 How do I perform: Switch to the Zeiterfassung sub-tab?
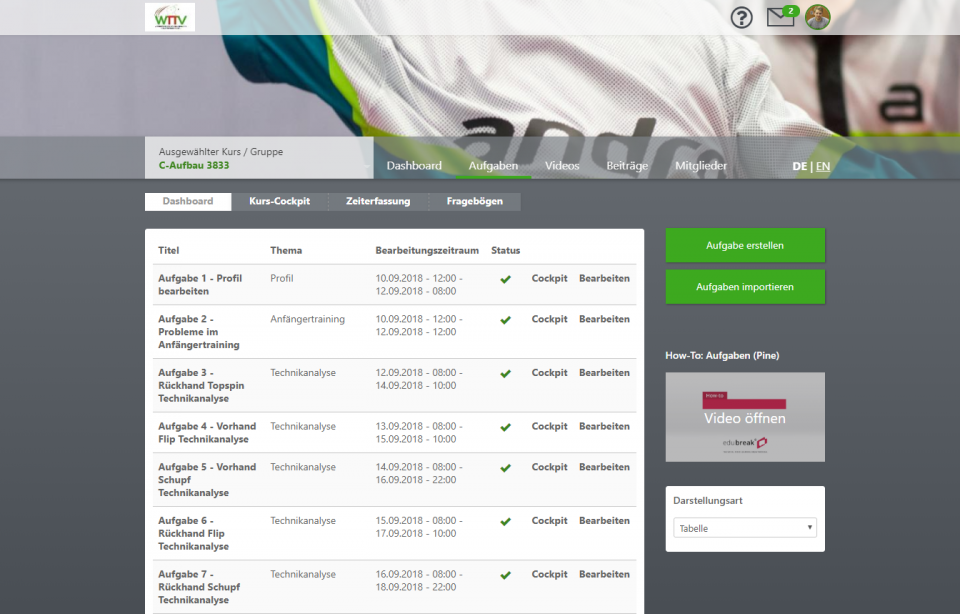378,201
